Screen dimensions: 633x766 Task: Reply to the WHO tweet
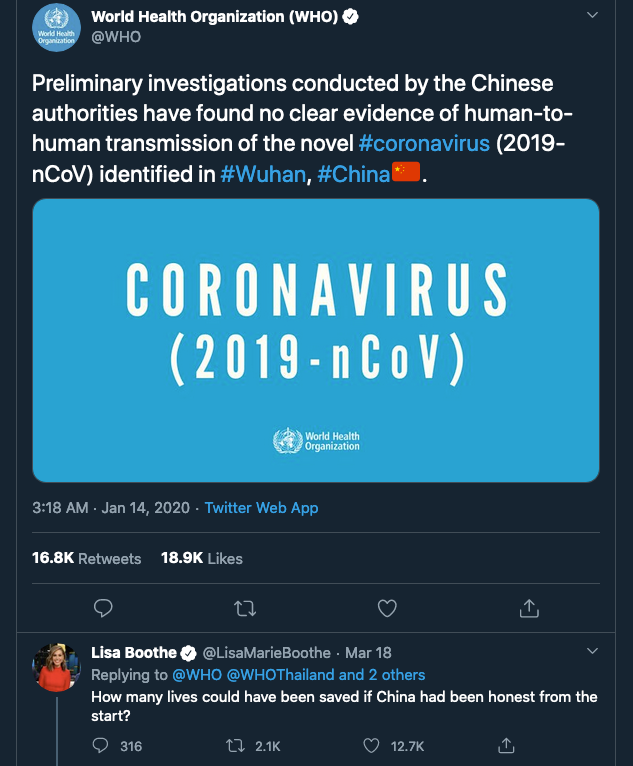[x=102, y=608]
